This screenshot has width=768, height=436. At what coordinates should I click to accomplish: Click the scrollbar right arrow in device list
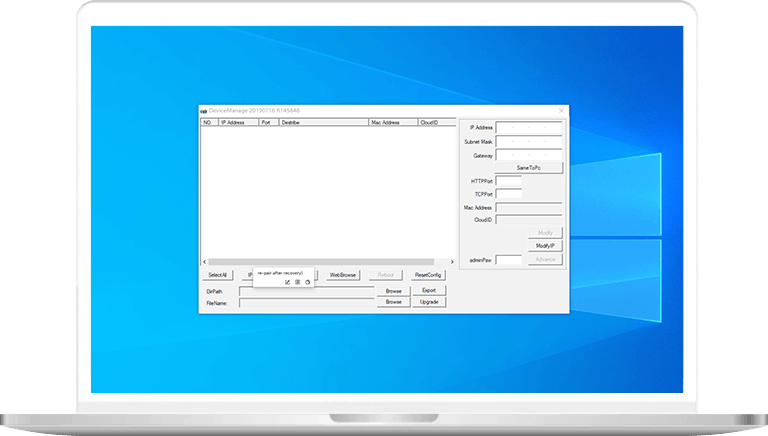[452, 262]
